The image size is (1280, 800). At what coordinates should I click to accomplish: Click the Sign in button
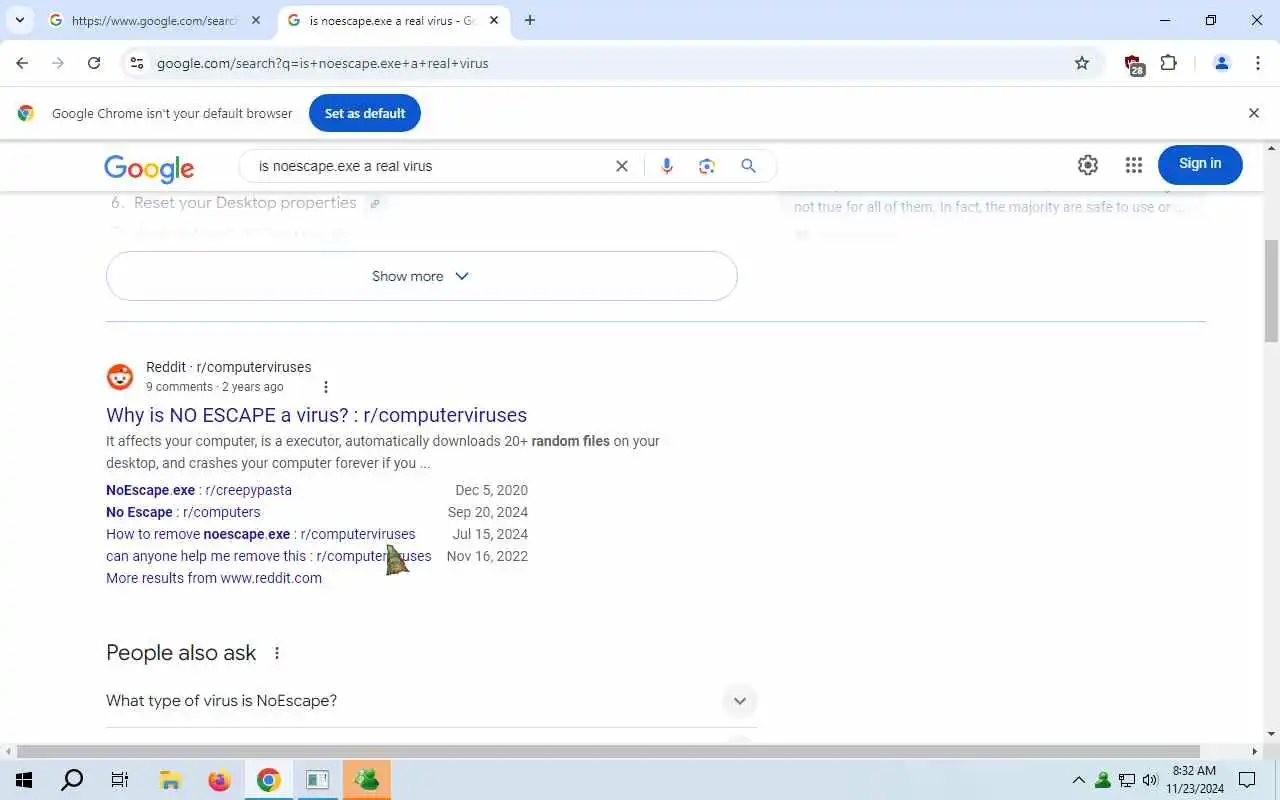coord(1200,164)
